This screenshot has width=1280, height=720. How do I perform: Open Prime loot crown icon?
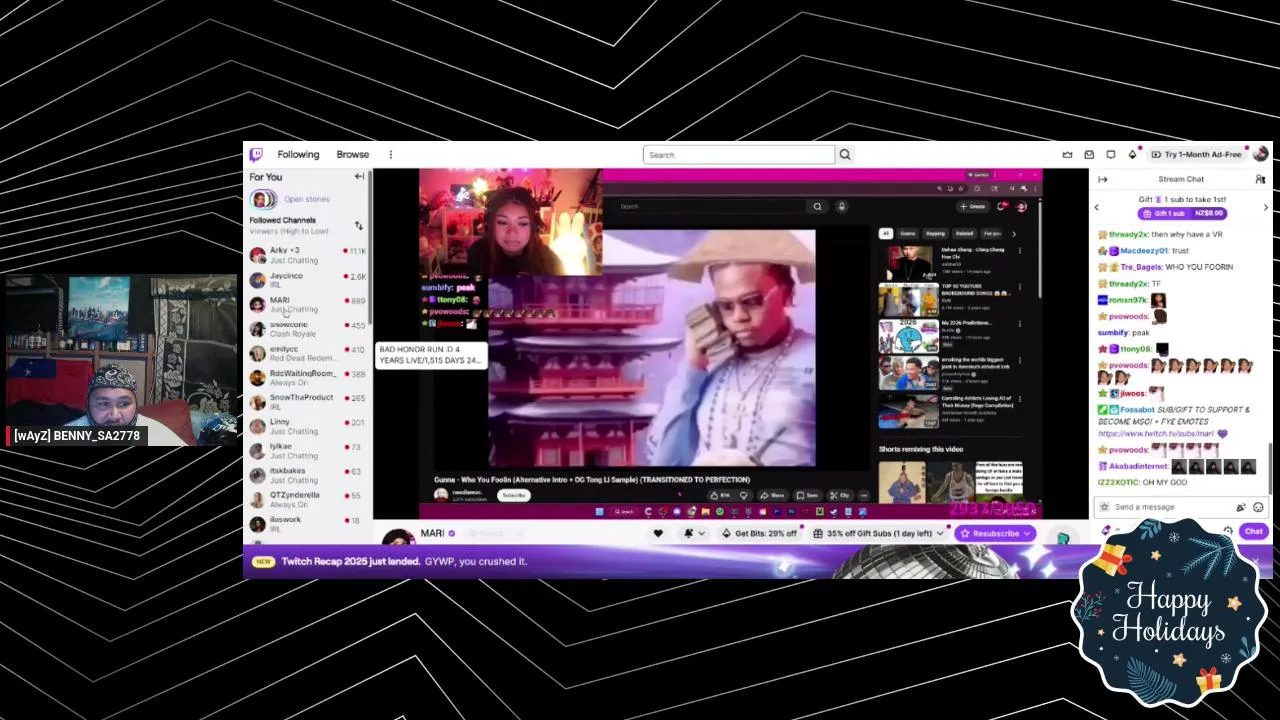(x=1067, y=155)
